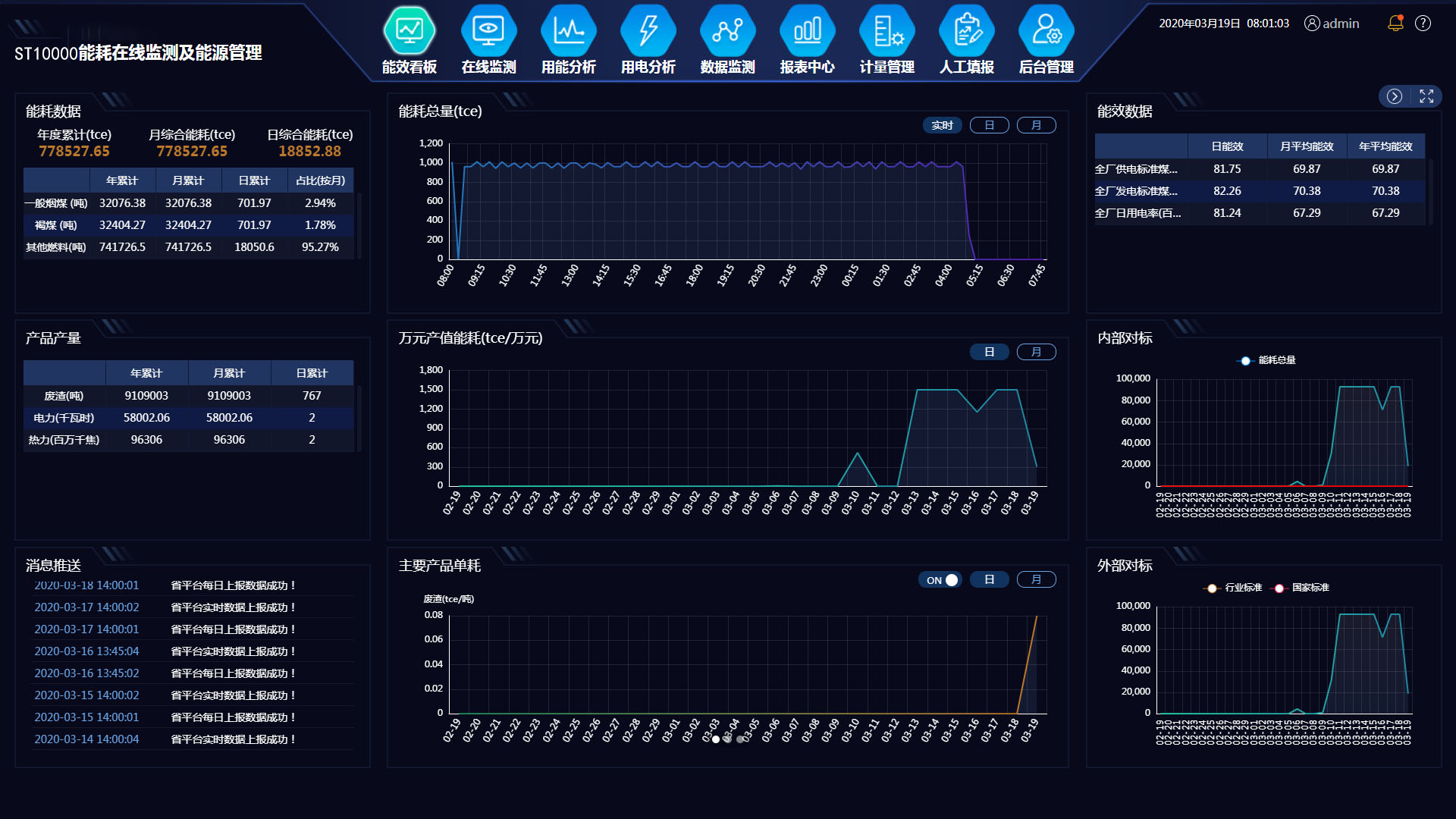Click the notification bell icon

1395,24
